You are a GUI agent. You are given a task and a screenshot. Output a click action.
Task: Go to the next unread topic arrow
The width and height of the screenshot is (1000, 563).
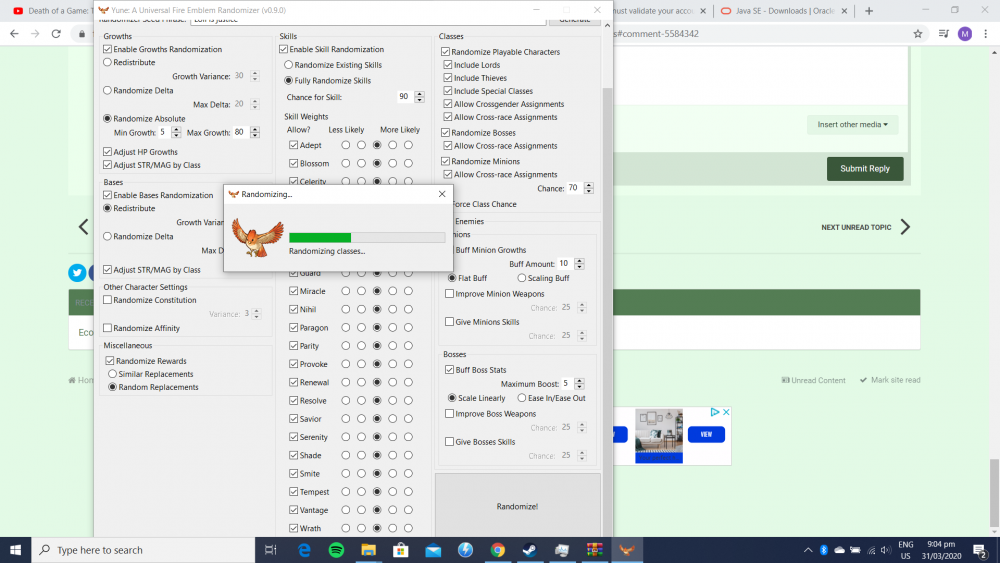coord(906,227)
